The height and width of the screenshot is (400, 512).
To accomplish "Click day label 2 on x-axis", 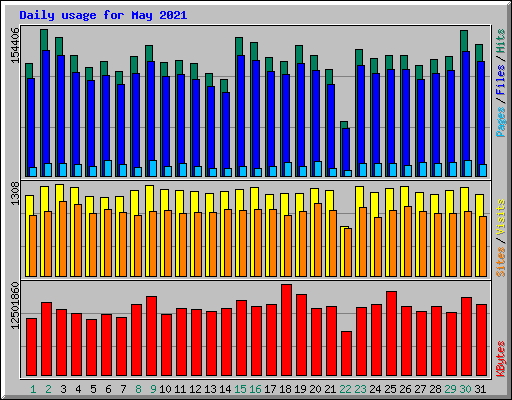I will click(48, 389).
